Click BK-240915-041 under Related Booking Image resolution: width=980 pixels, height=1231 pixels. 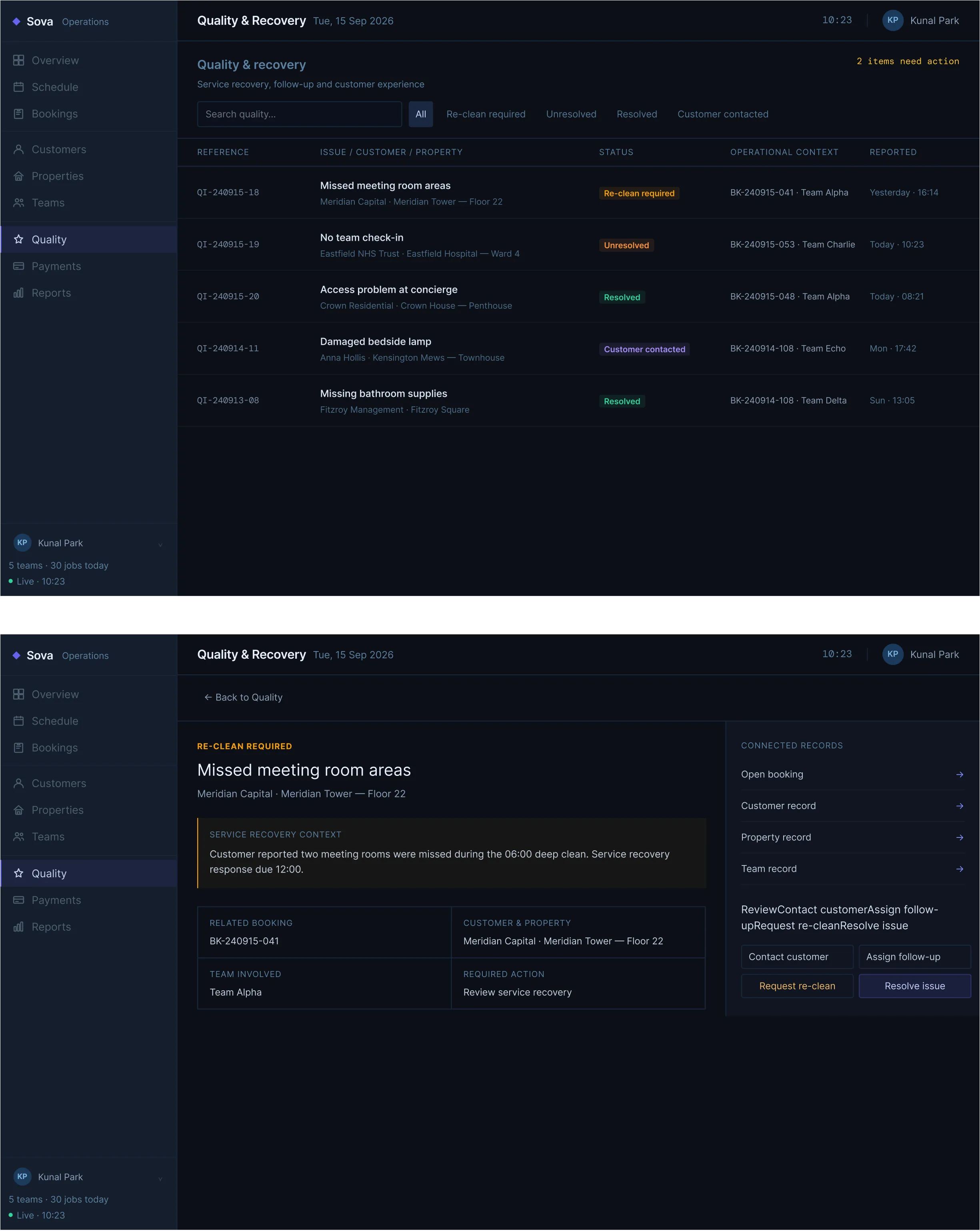point(244,941)
